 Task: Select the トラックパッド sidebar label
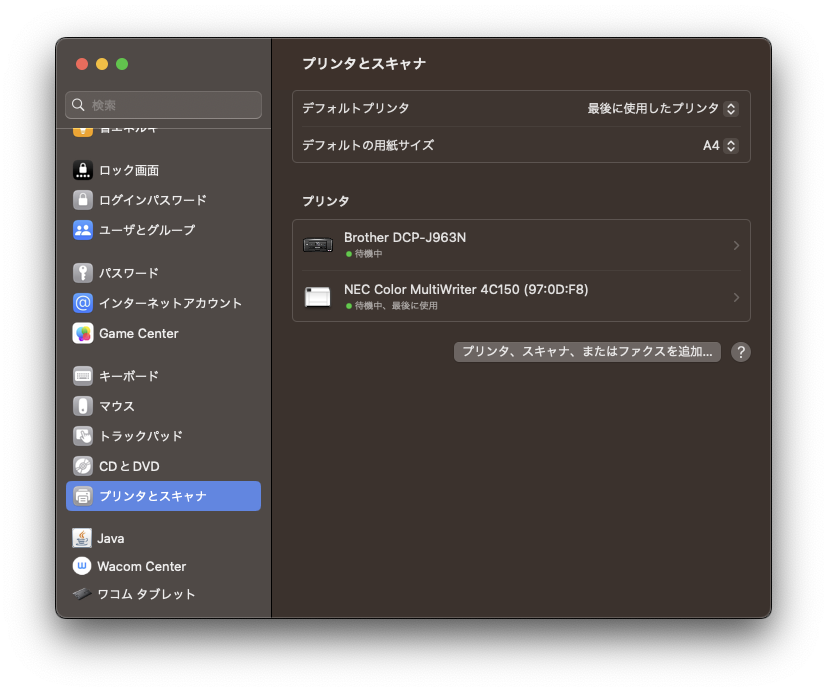coord(141,436)
